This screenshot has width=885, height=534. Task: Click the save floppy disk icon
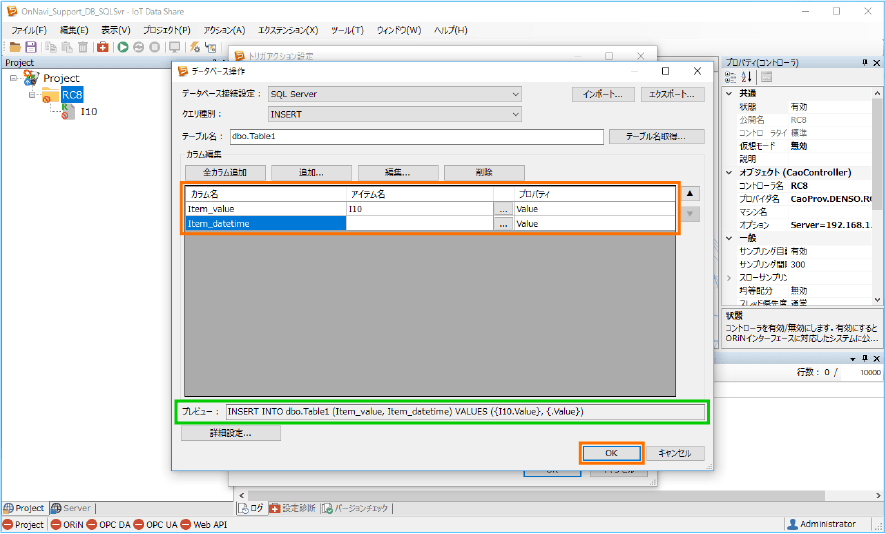pyautogui.click(x=31, y=47)
